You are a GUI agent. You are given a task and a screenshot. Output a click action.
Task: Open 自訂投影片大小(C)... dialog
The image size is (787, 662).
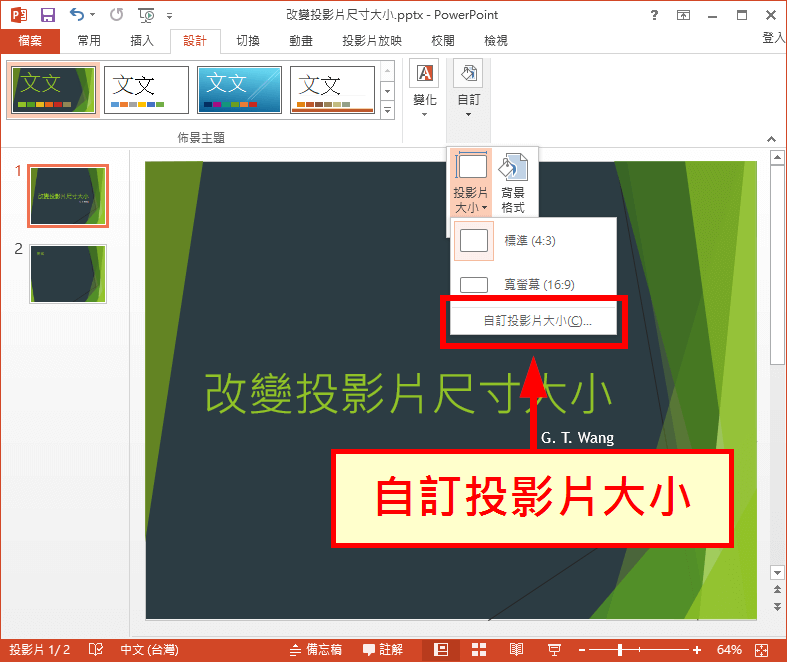pos(534,320)
